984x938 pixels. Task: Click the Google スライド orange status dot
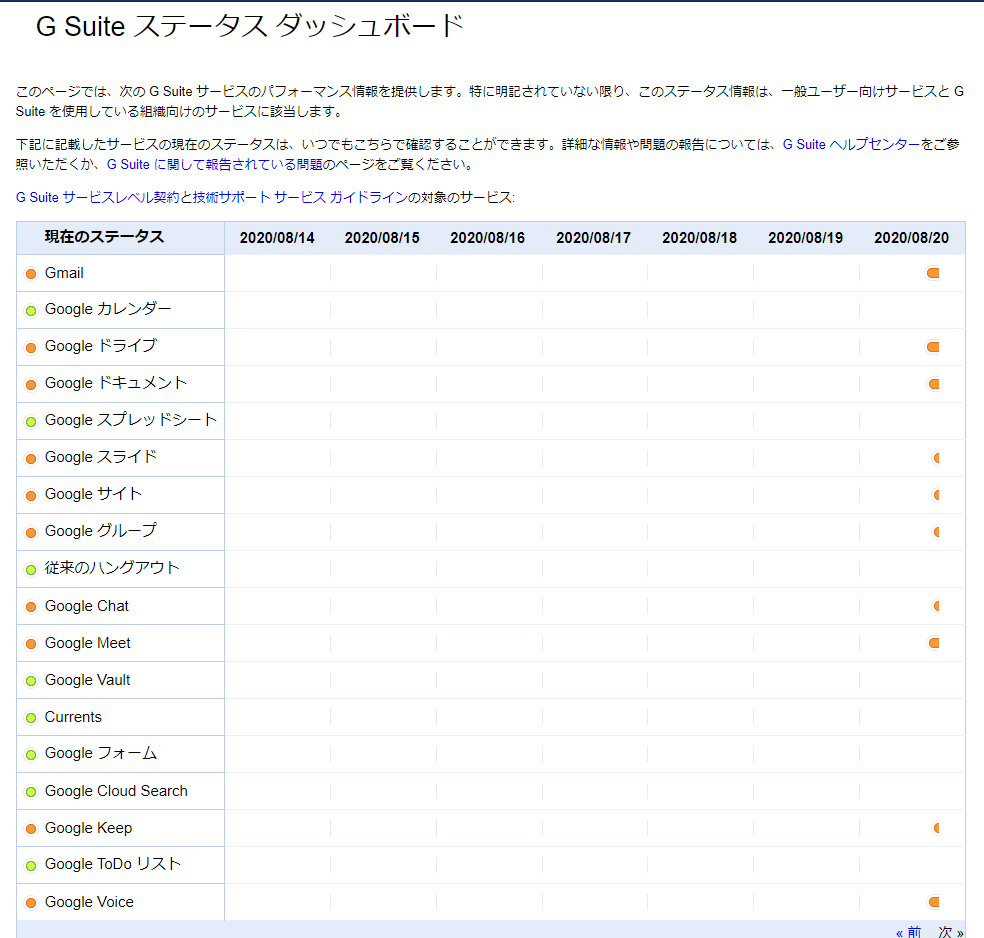(x=31, y=459)
